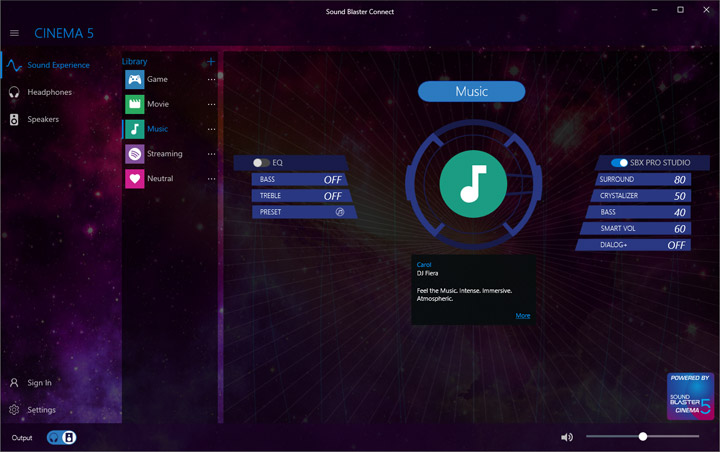This screenshot has height=452, width=720.
Task: Open the Sign In page
Action: click(x=39, y=383)
